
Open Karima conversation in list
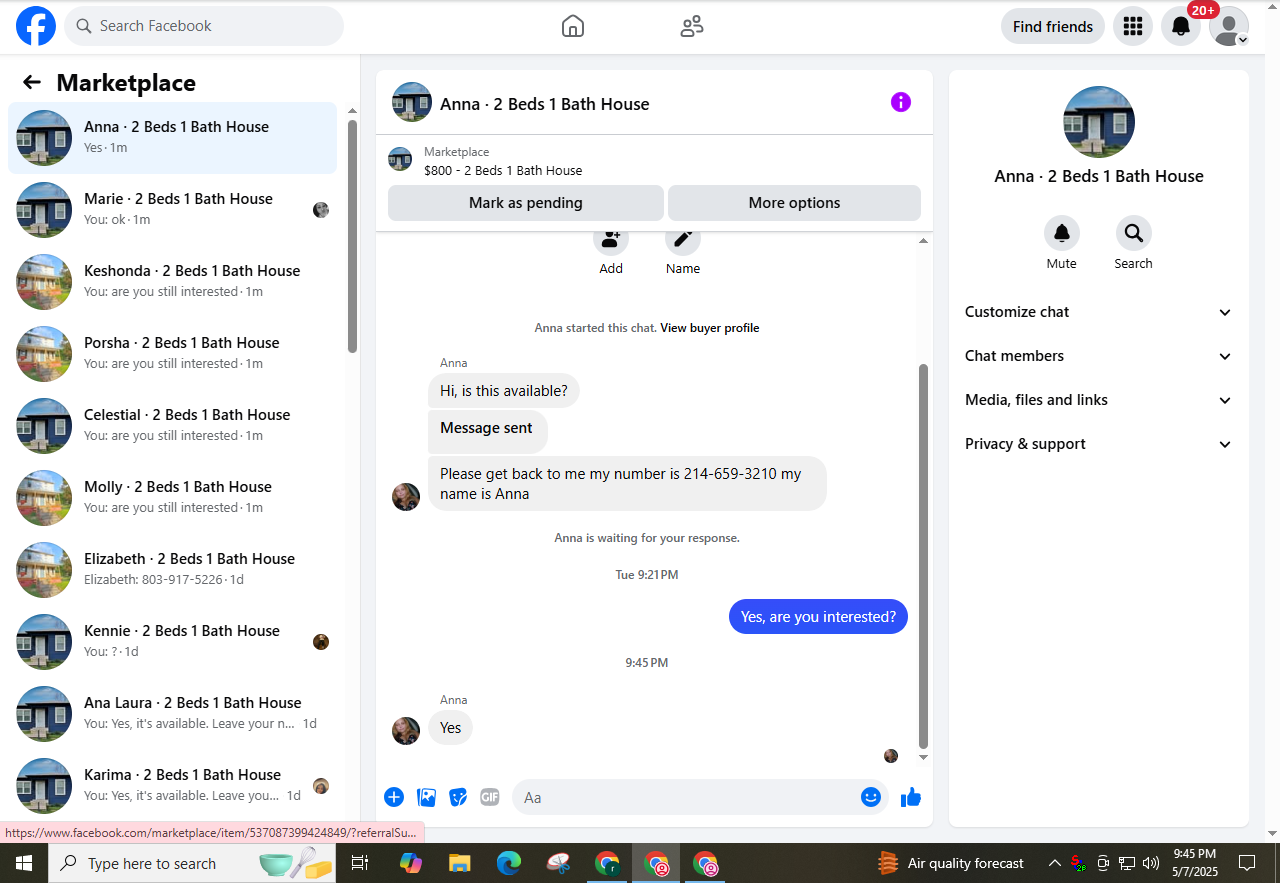[x=172, y=786]
